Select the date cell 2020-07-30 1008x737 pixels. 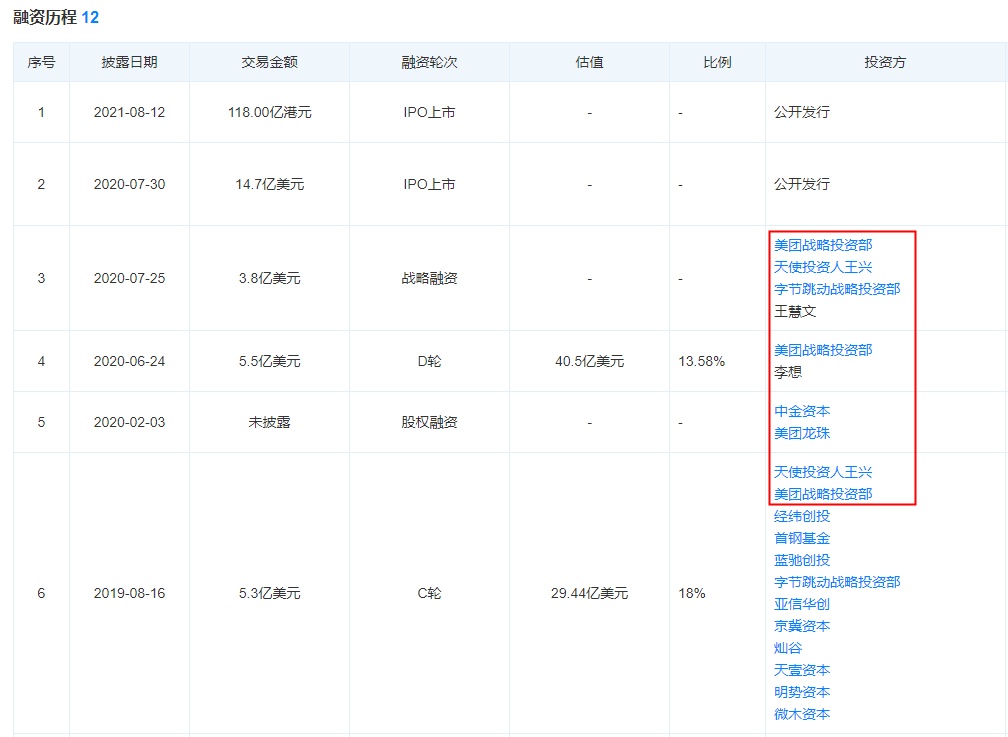(129, 184)
